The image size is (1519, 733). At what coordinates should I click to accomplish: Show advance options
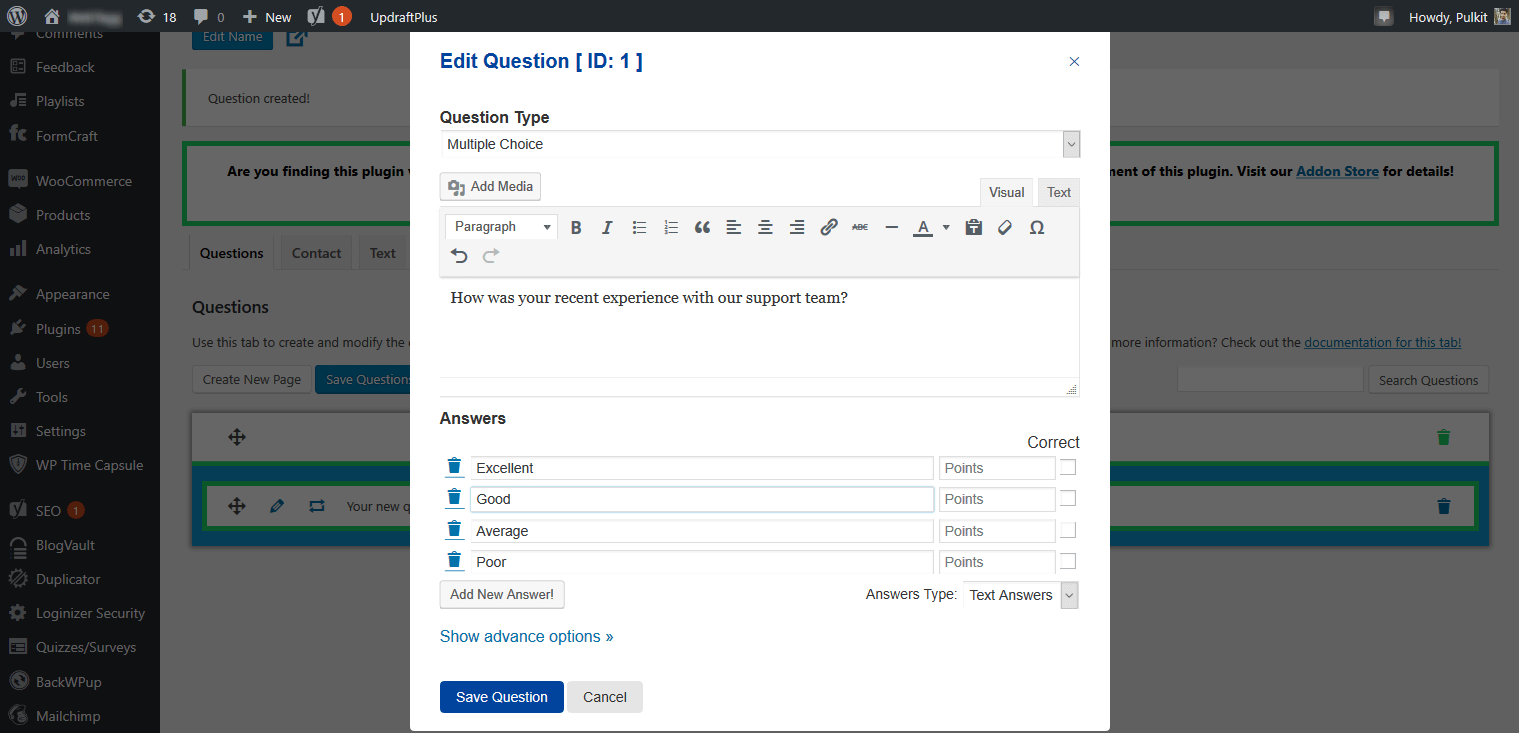click(x=526, y=636)
